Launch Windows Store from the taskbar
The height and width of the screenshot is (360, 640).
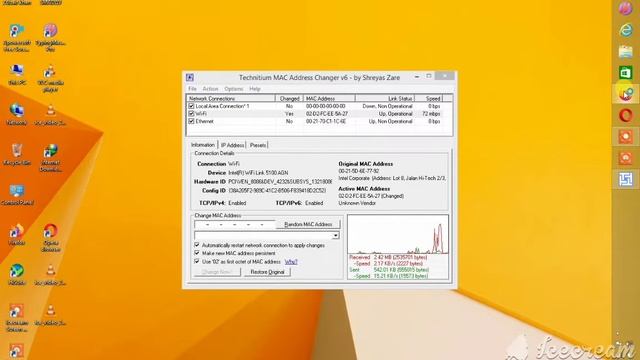[625, 73]
